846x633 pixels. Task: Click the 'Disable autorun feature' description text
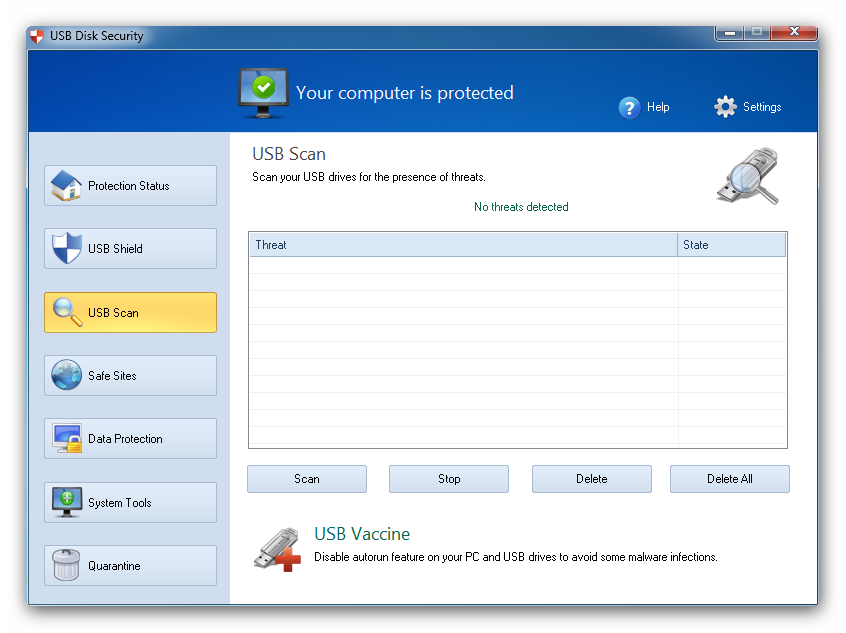516,557
